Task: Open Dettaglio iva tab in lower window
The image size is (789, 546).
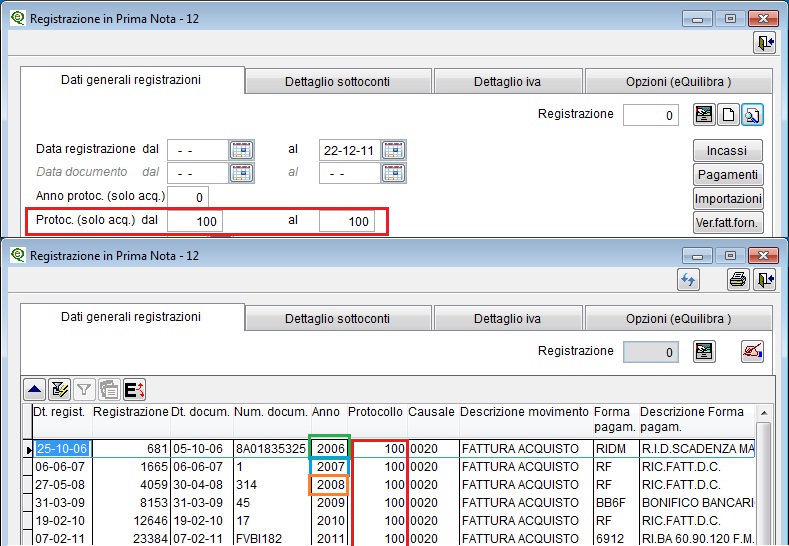Action: [508, 319]
